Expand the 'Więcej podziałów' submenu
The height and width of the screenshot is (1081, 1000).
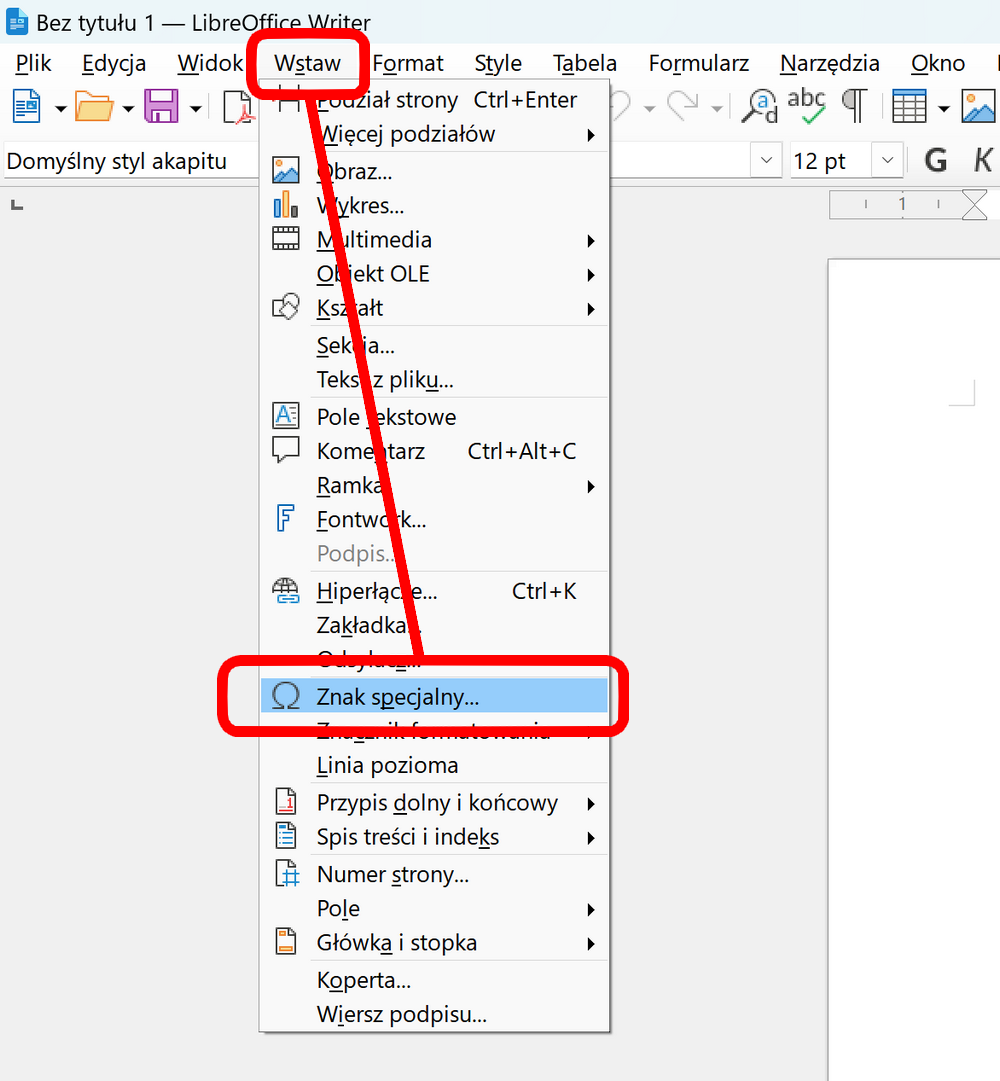point(434,134)
